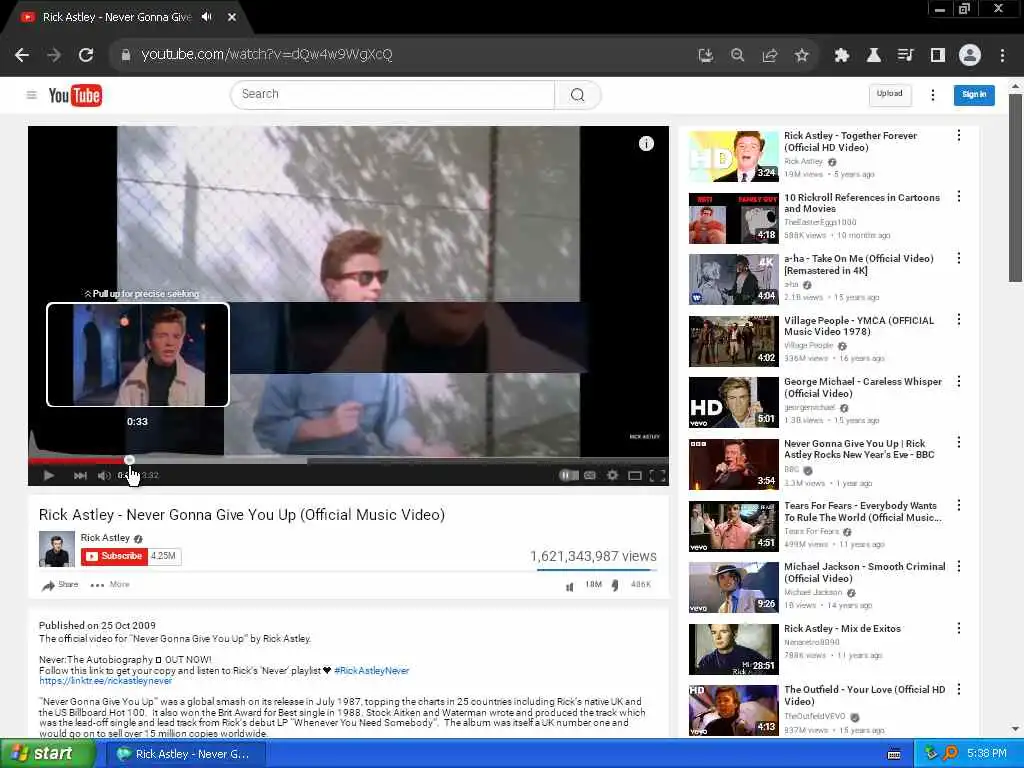Open the YouTube hamburger guide menu
This screenshot has height=768, width=1024.
click(x=31, y=95)
